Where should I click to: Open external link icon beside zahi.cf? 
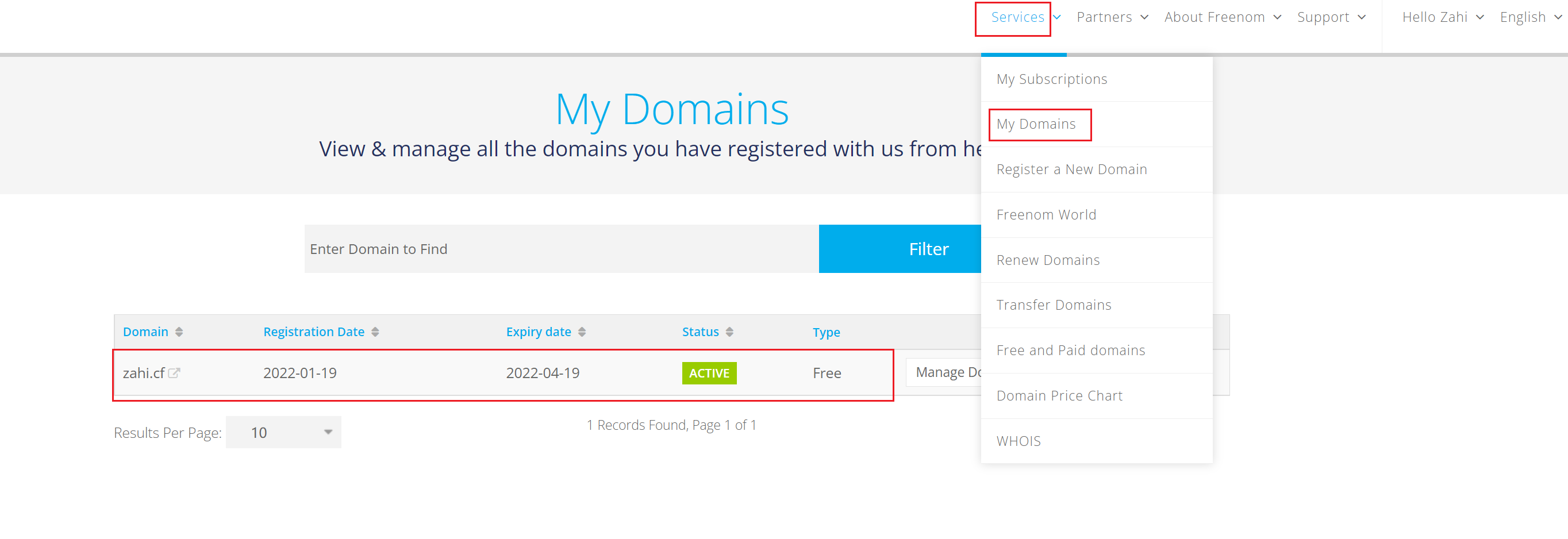(x=174, y=373)
